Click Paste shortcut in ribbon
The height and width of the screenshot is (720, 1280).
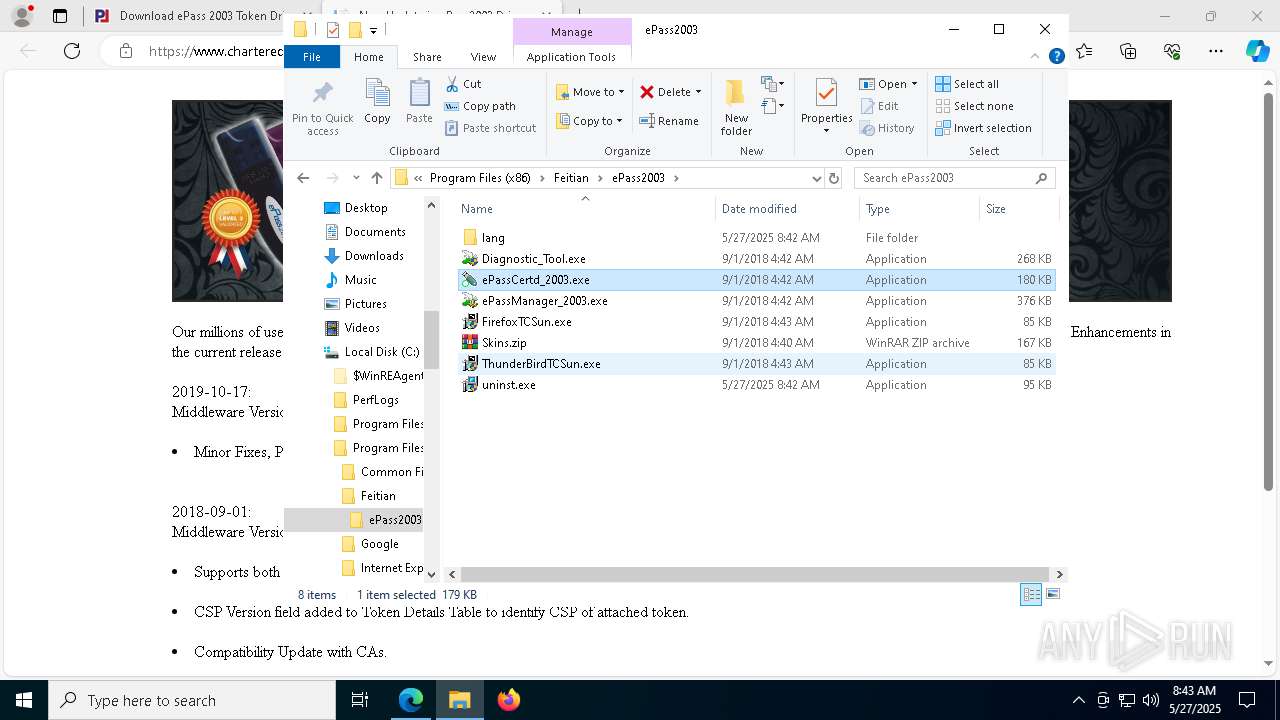tap(490, 128)
